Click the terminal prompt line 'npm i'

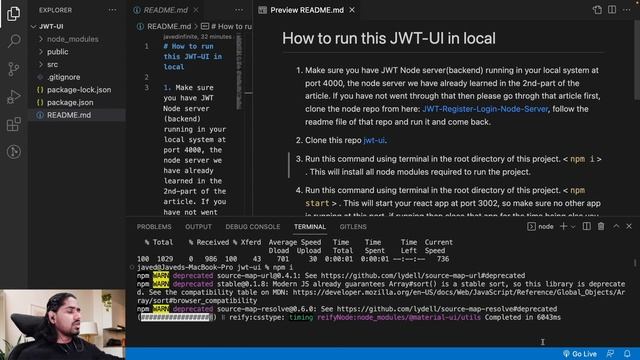pos(215,268)
